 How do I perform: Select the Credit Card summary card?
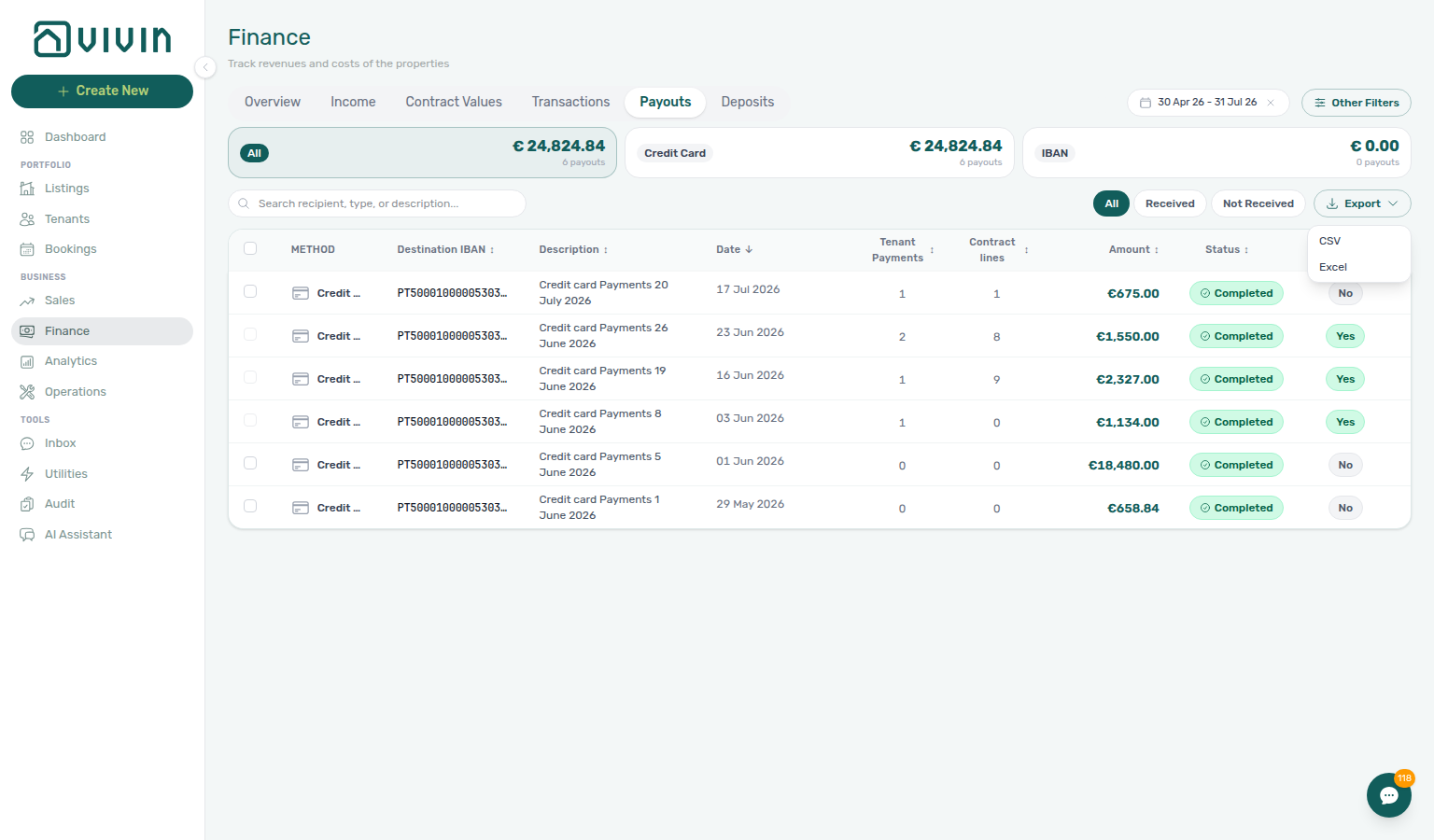click(820, 153)
